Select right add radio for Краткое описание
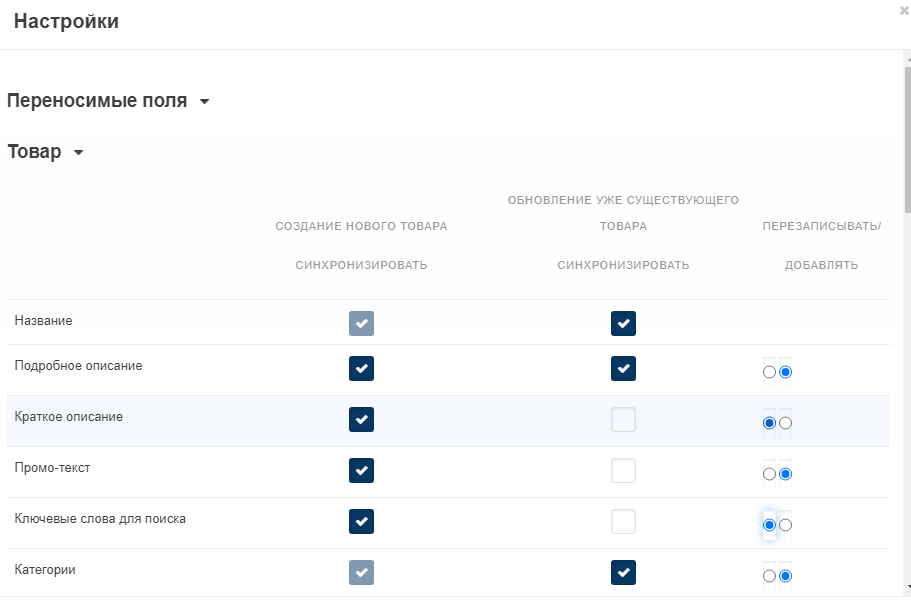 [x=785, y=423]
